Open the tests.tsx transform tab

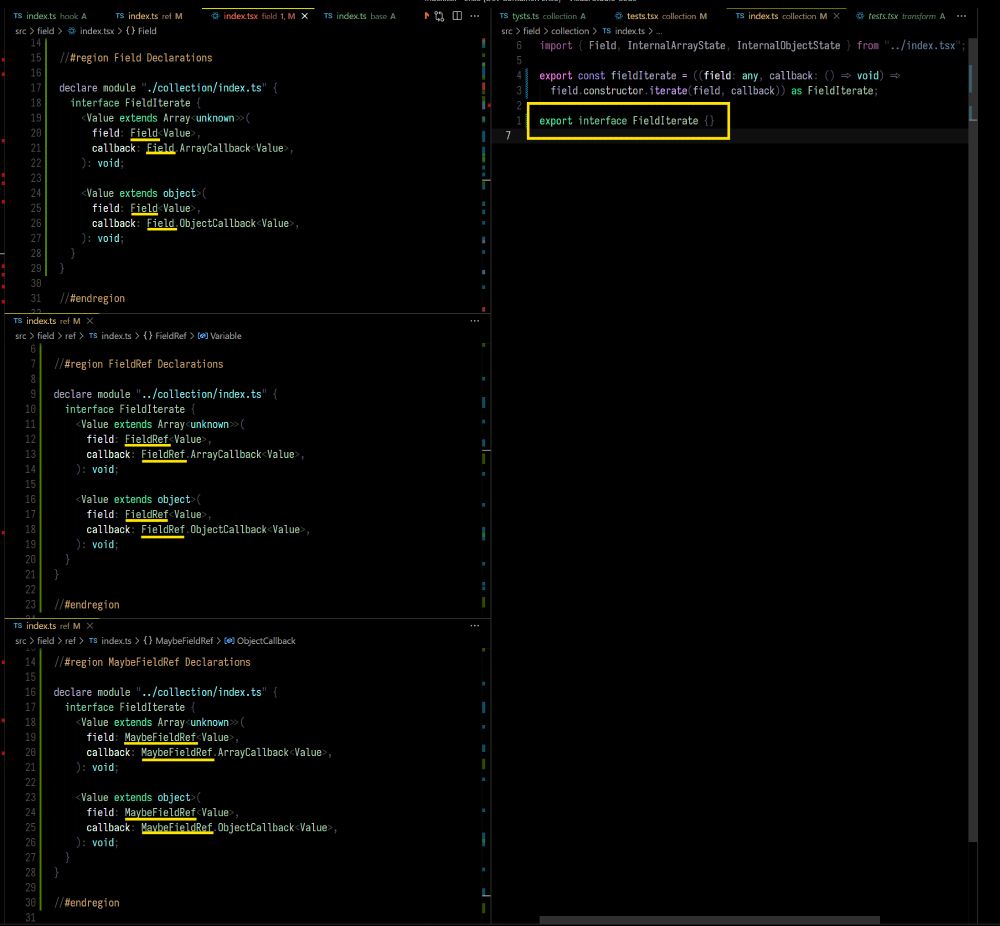coord(901,16)
